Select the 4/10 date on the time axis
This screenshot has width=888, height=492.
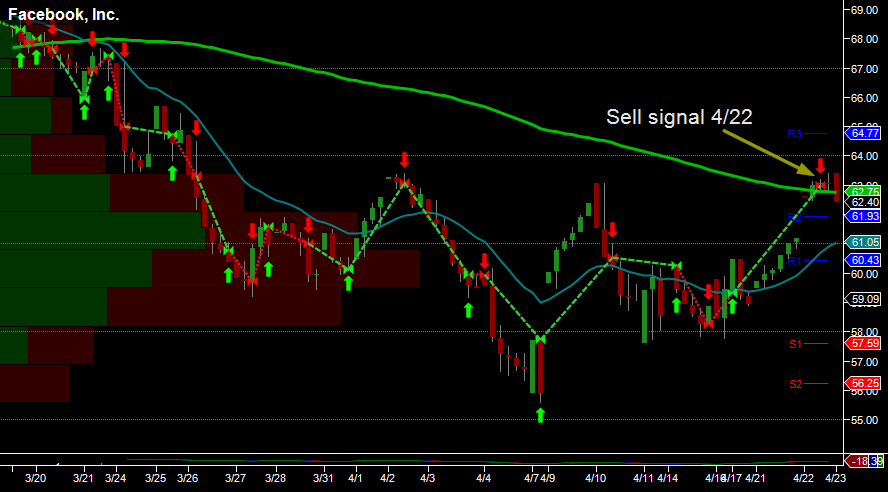pos(595,478)
